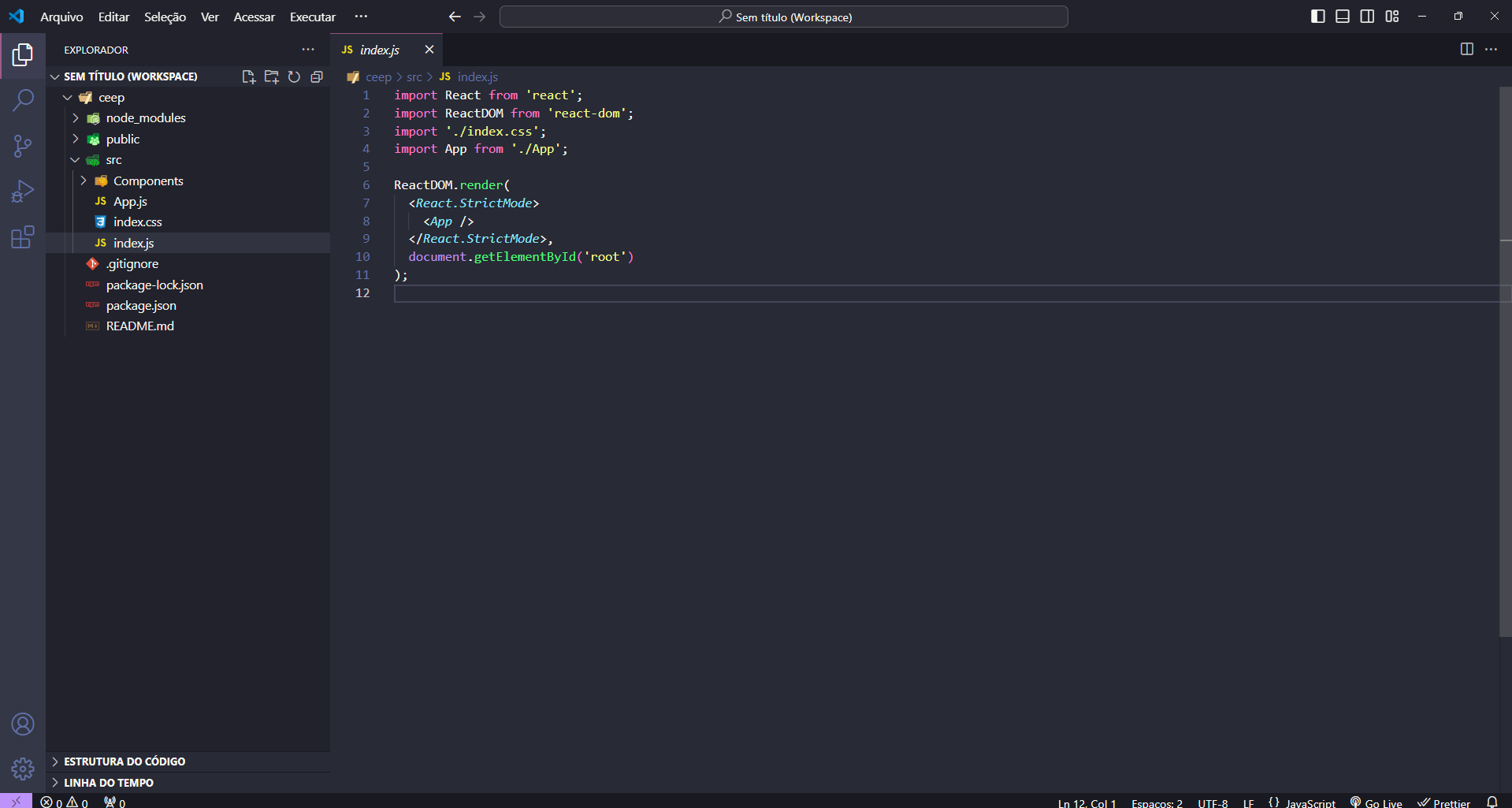
Task: Toggle primary sidebar visibility
Action: 1317,17
